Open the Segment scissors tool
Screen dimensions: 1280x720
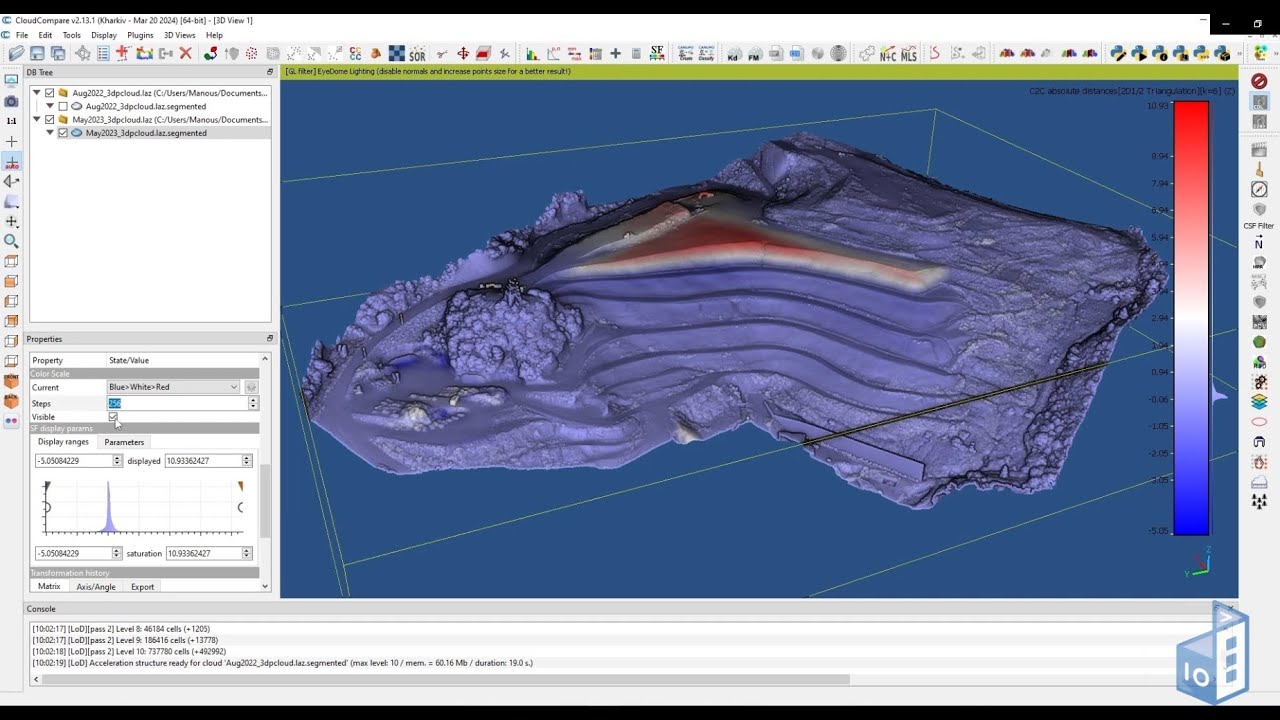441,53
